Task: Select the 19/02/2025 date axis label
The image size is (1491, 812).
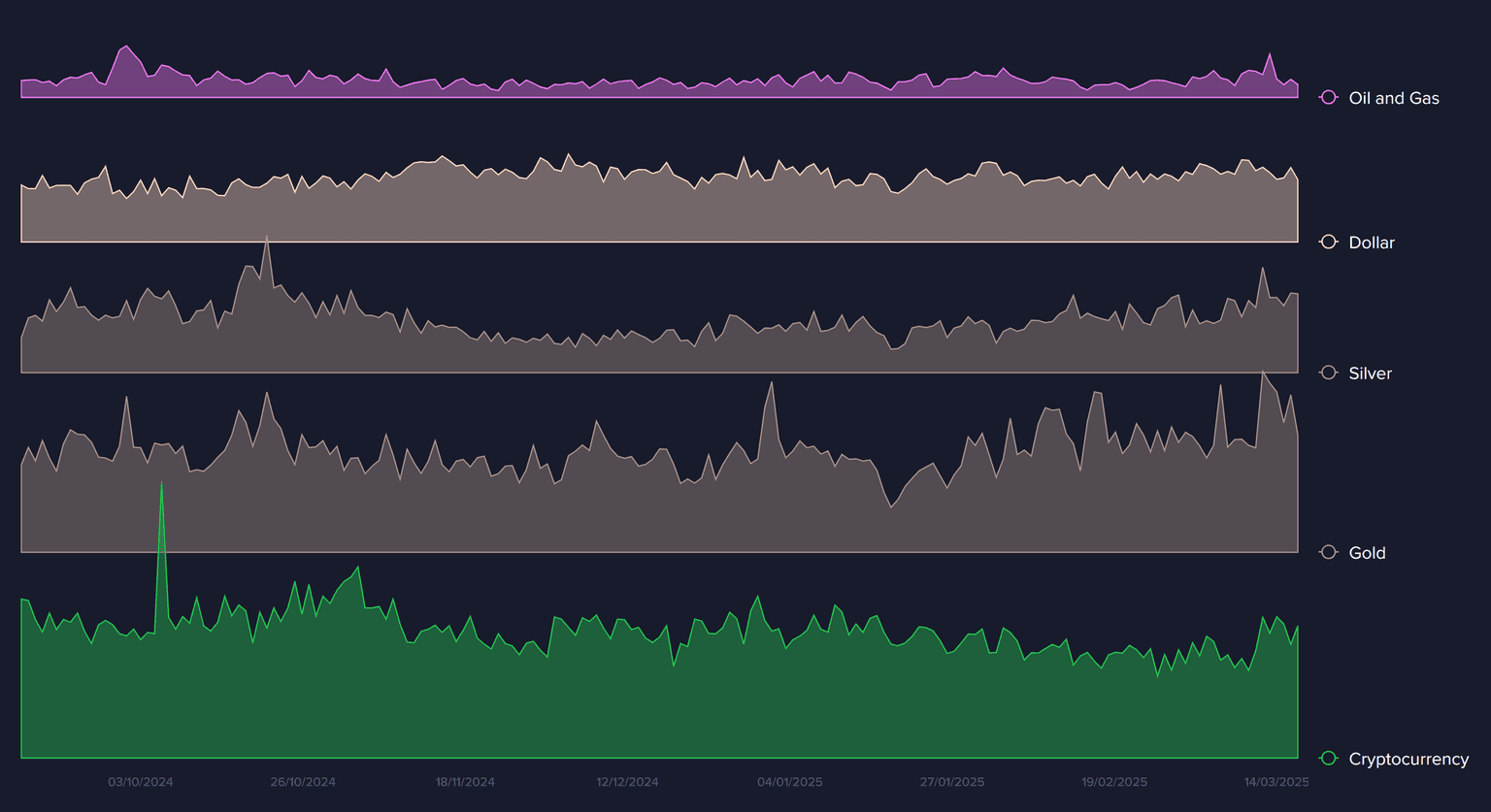Action: pos(1114,782)
